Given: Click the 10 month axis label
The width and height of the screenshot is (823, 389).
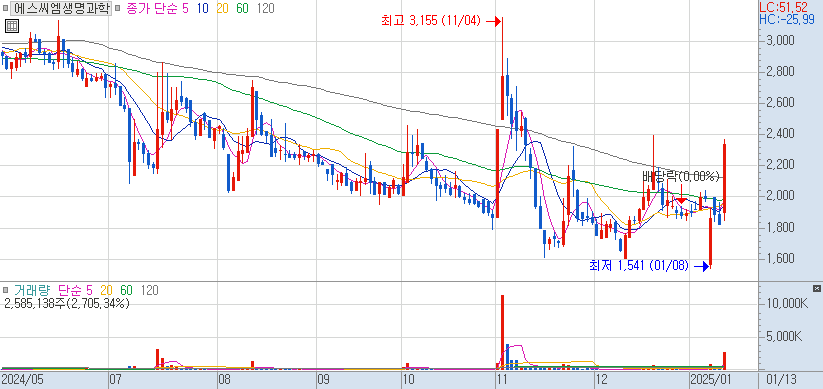Looking at the screenshot, I should pos(409,379).
